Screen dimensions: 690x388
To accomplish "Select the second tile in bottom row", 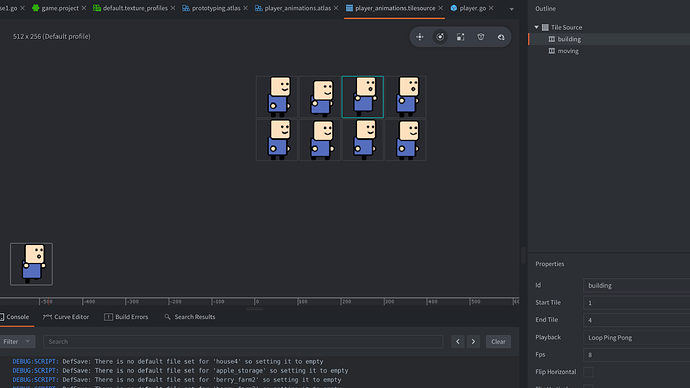I will 320,140.
